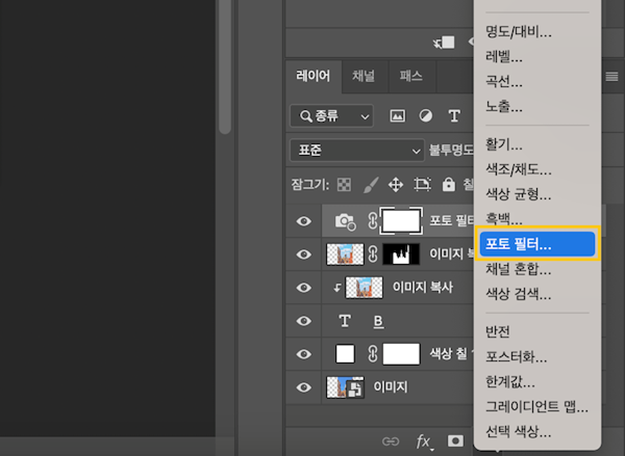Add a layer mask button
This screenshot has width=625, height=456.
(456, 441)
